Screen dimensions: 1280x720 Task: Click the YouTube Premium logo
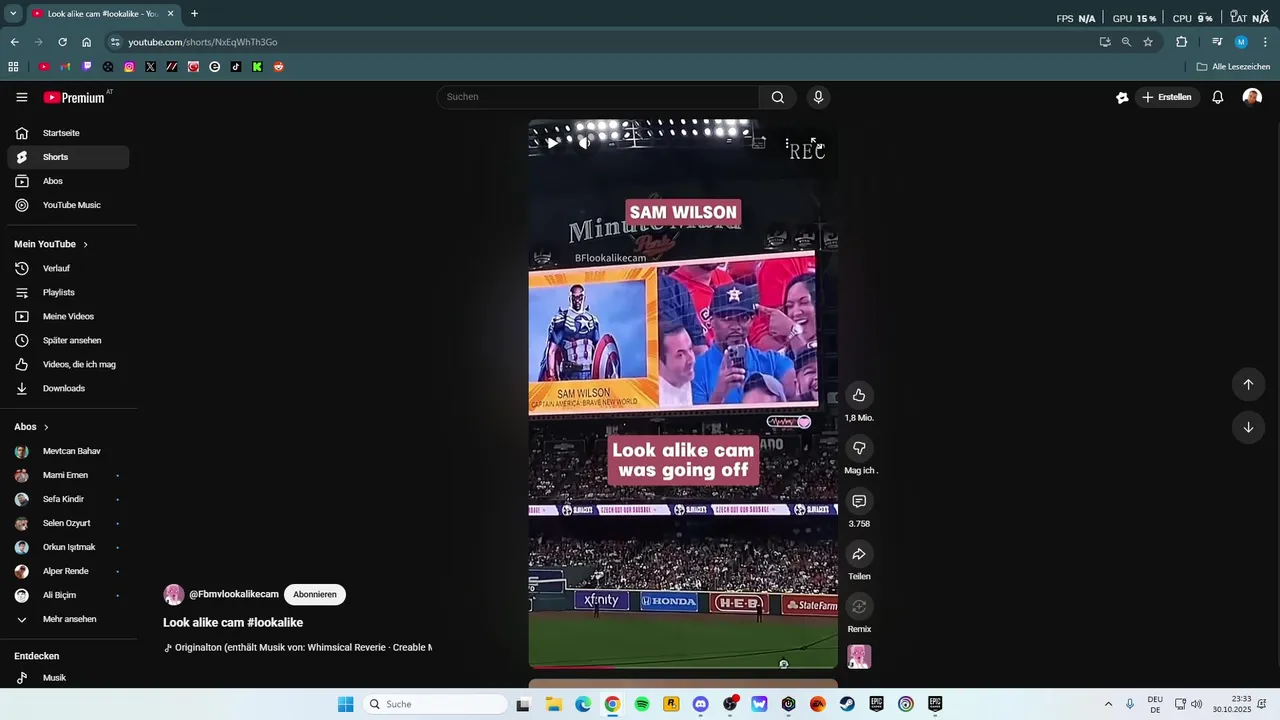point(74,97)
